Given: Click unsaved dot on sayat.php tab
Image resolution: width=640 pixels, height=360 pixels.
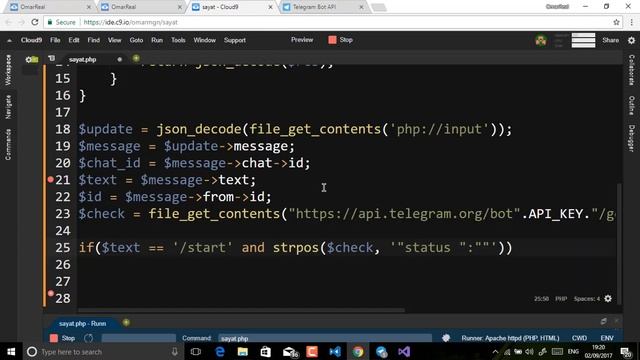Looking at the screenshot, I should (120, 60).
